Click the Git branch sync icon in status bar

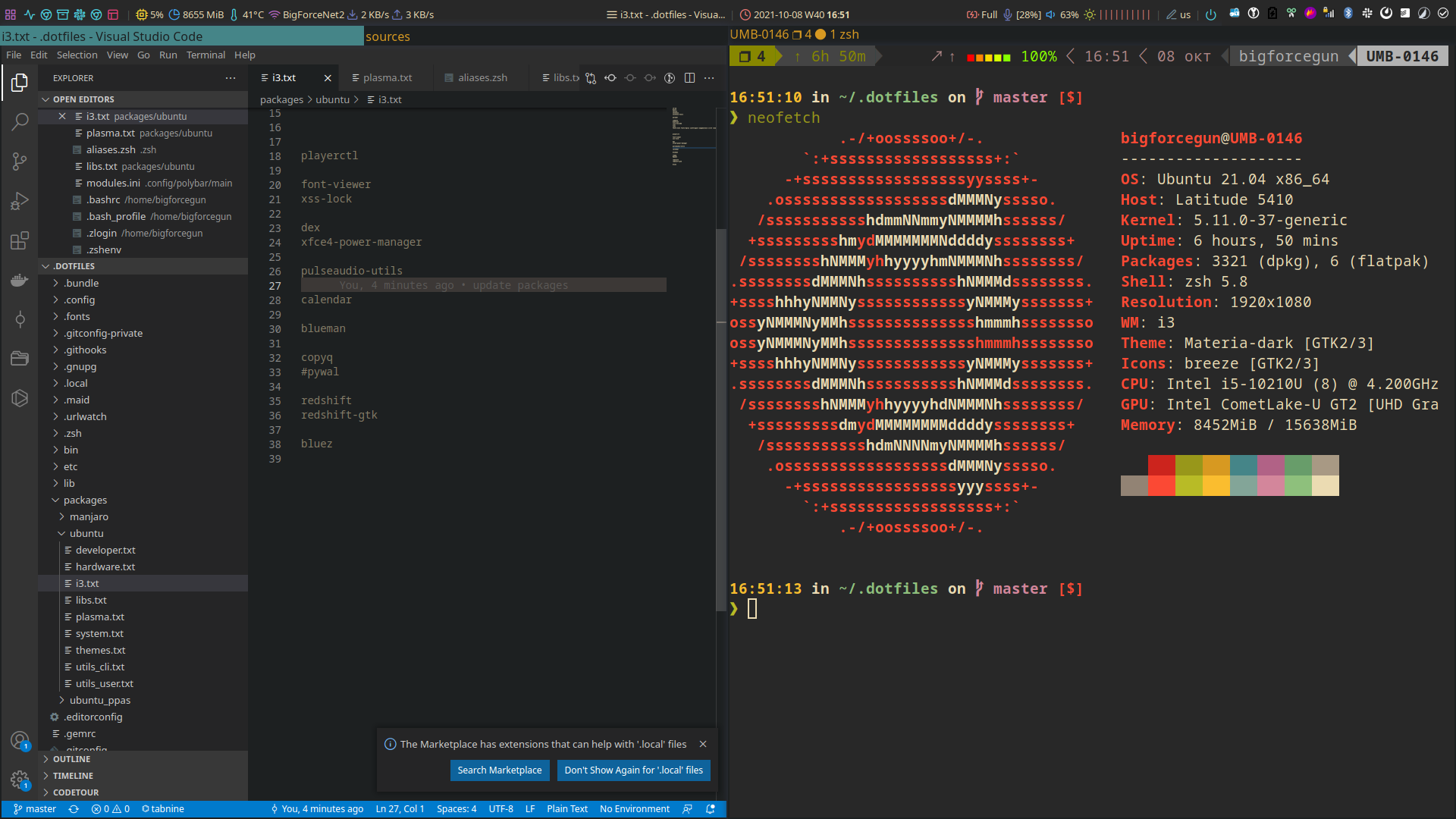74,808
